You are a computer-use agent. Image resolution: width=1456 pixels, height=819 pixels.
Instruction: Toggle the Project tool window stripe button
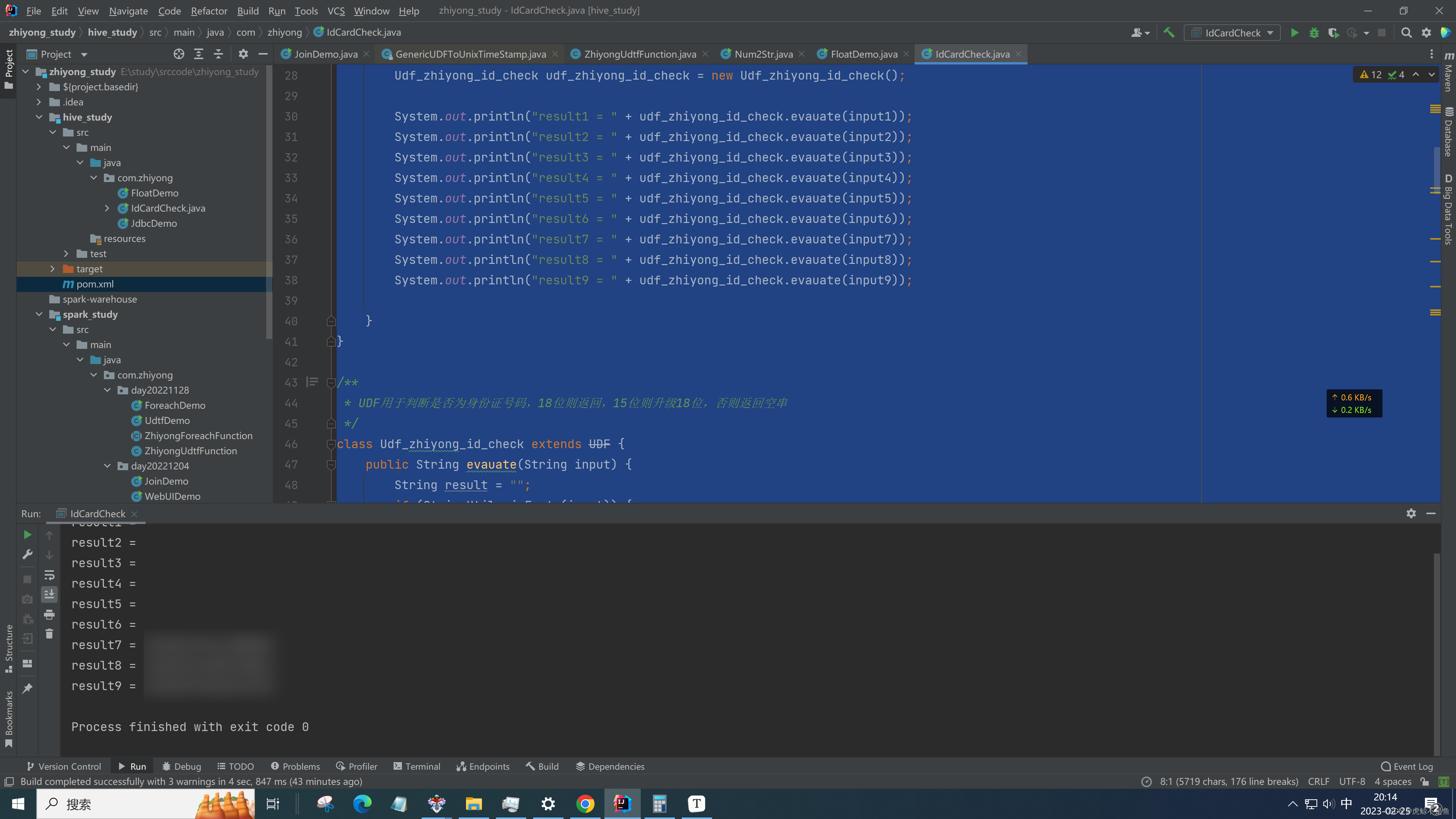click(9, 69)
